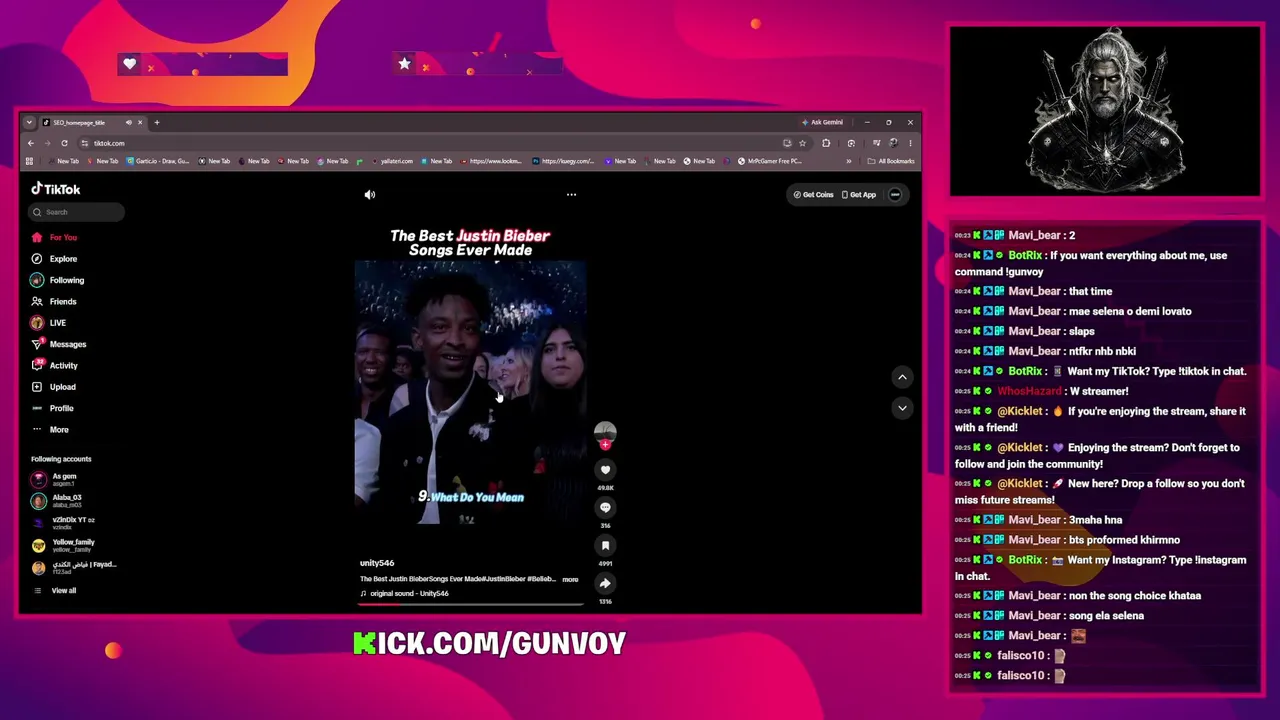This screenshot has height=720, width=1280.
Task: Click the Explore compass icon
Action: pos(37,259)
